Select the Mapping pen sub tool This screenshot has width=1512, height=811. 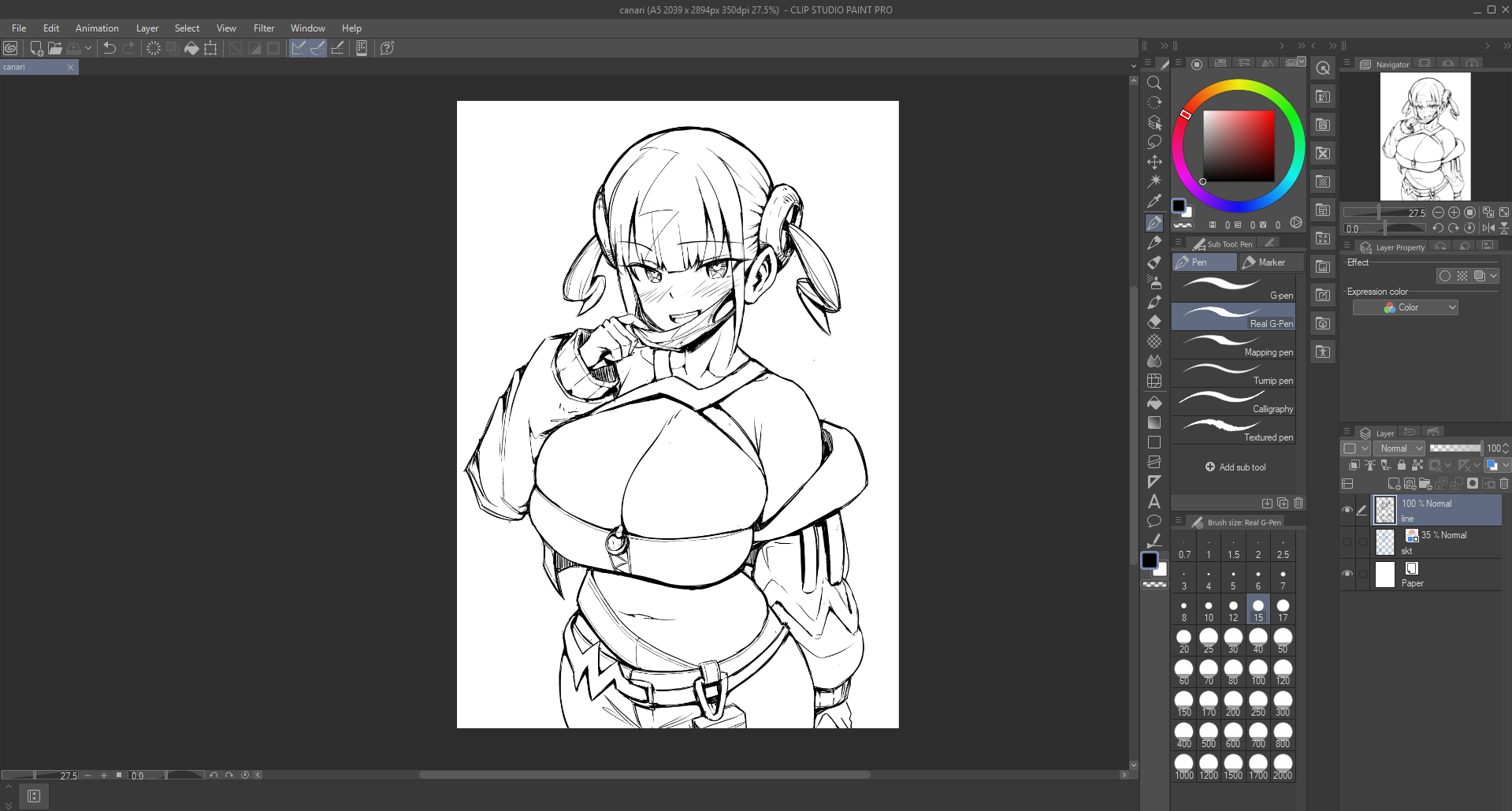pos(1234,344)
